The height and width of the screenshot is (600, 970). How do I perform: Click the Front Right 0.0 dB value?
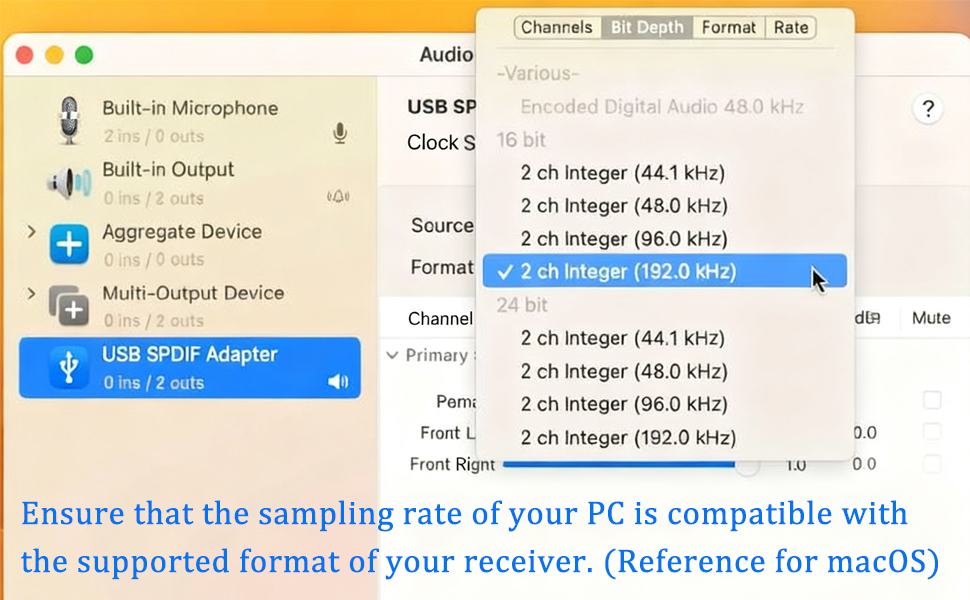[864, 464]
